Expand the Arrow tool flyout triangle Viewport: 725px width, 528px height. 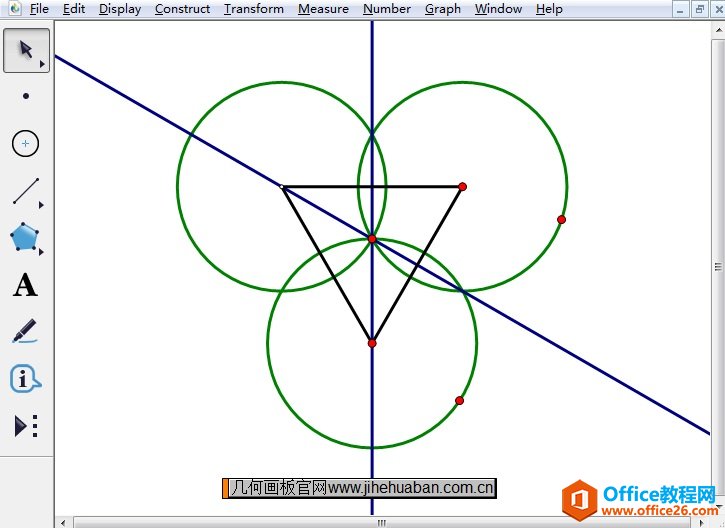tap(42, 64)
